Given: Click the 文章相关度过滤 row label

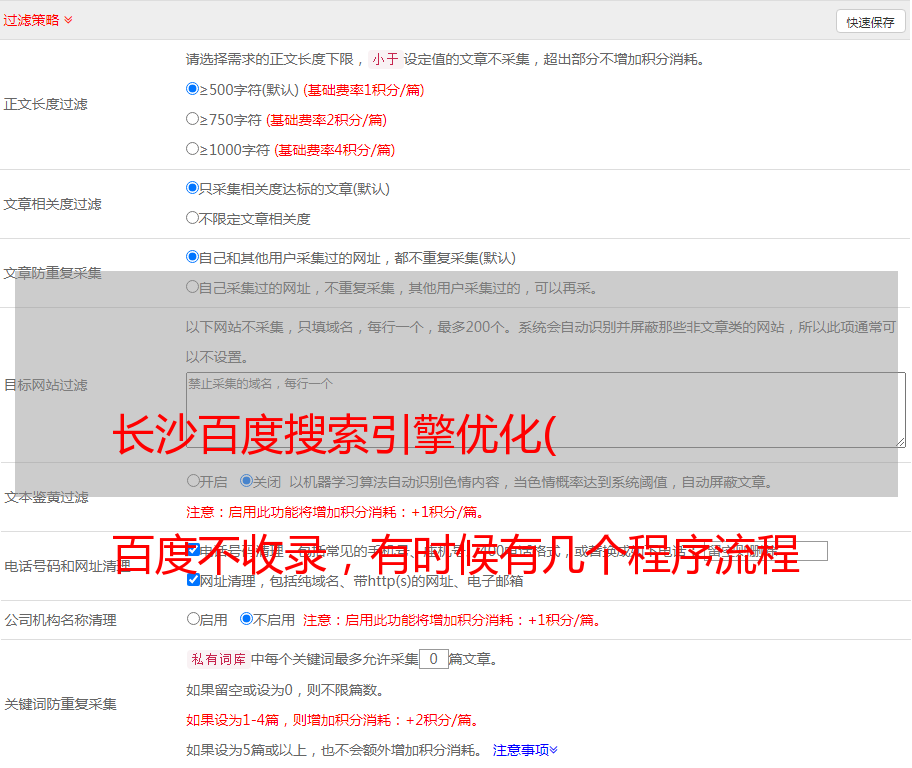Looking at the screenshot, I should click(52, 204).
